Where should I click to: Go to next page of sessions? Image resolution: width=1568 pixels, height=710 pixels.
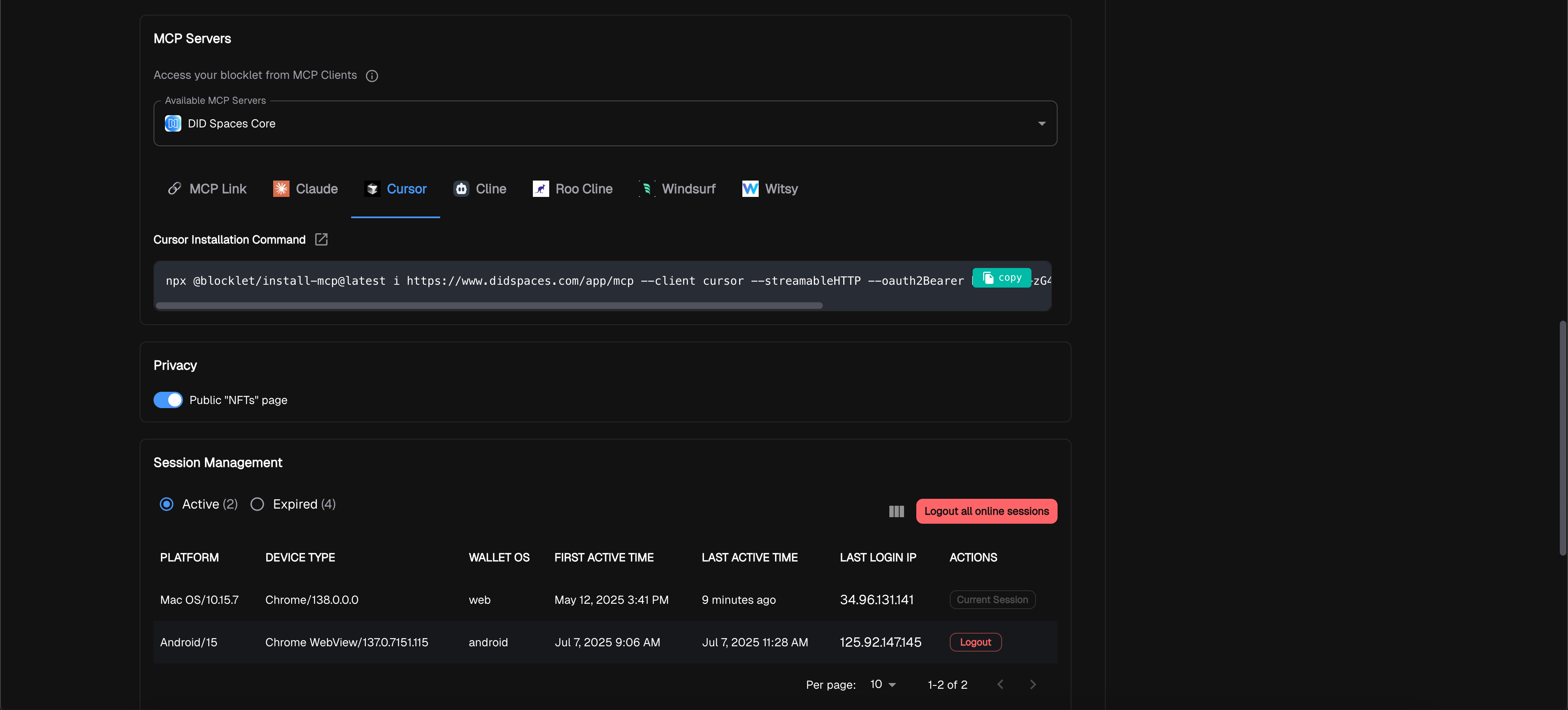1032,684
